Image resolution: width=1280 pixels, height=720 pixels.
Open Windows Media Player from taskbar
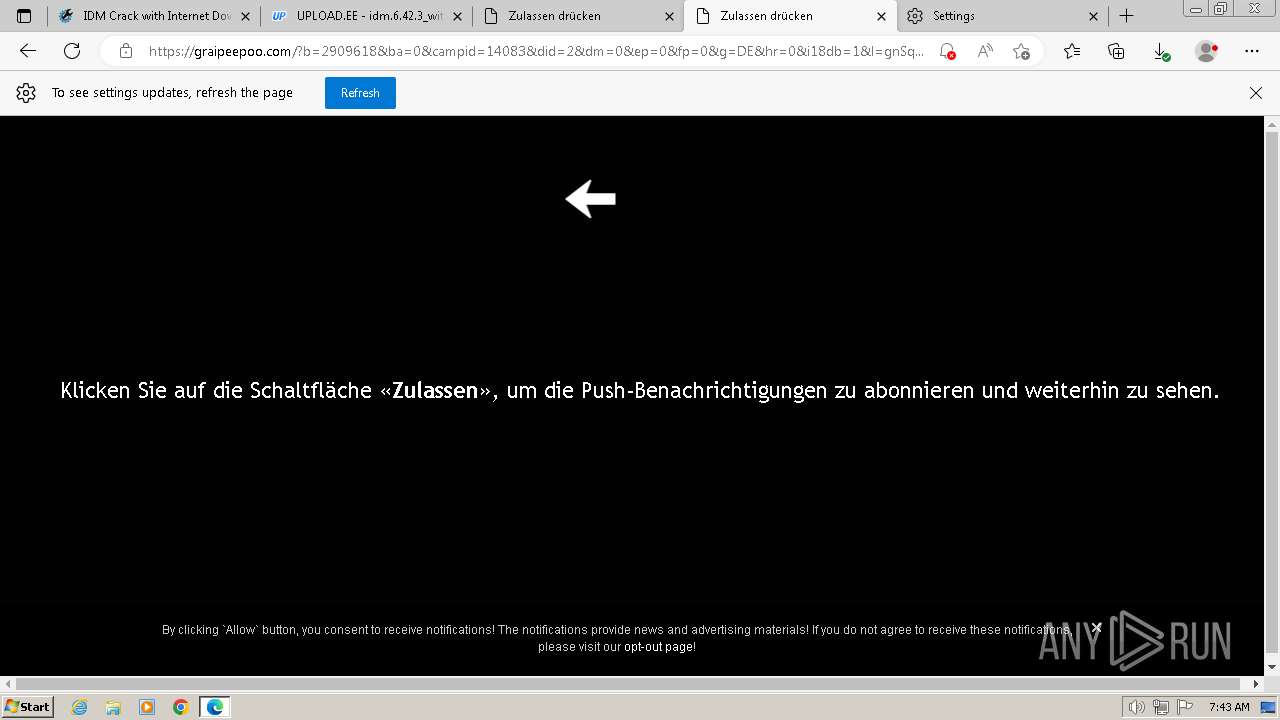coord(147,707)
